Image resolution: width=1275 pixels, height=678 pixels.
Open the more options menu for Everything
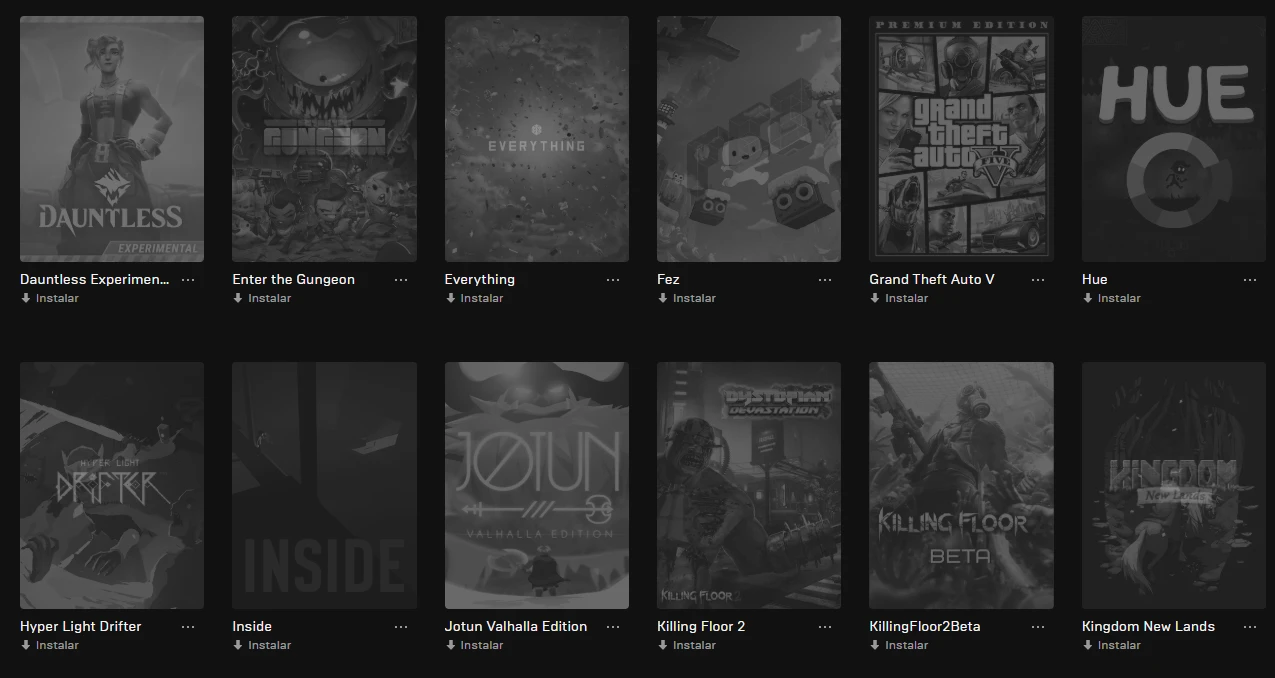[613, 280]
